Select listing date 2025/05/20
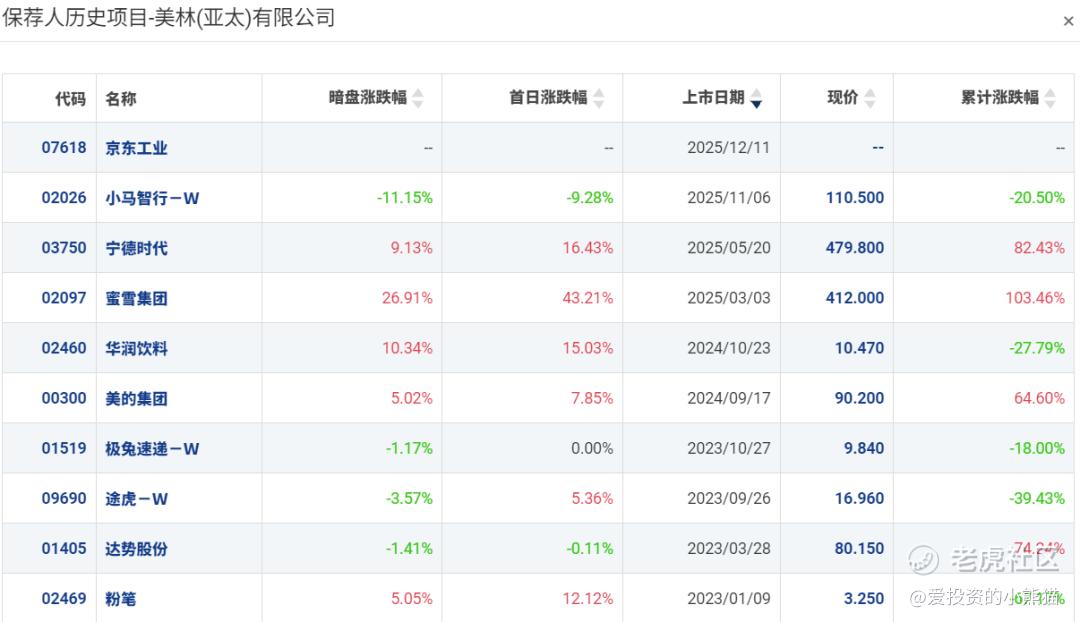Screen dimensions: 1080x622 [x=729, y=248]
